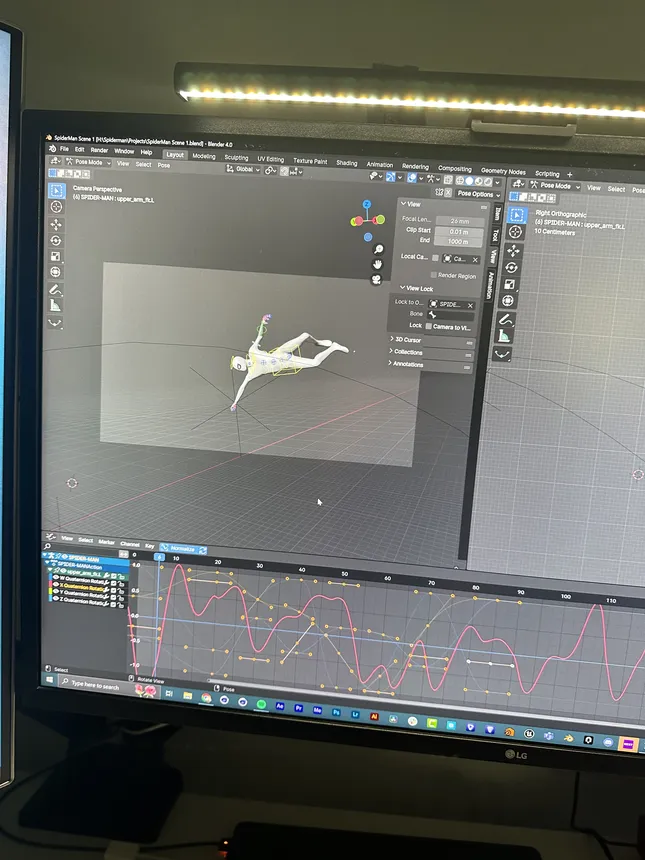Select the Annotate tool in Right Orthographic viewport

[506, 319]
